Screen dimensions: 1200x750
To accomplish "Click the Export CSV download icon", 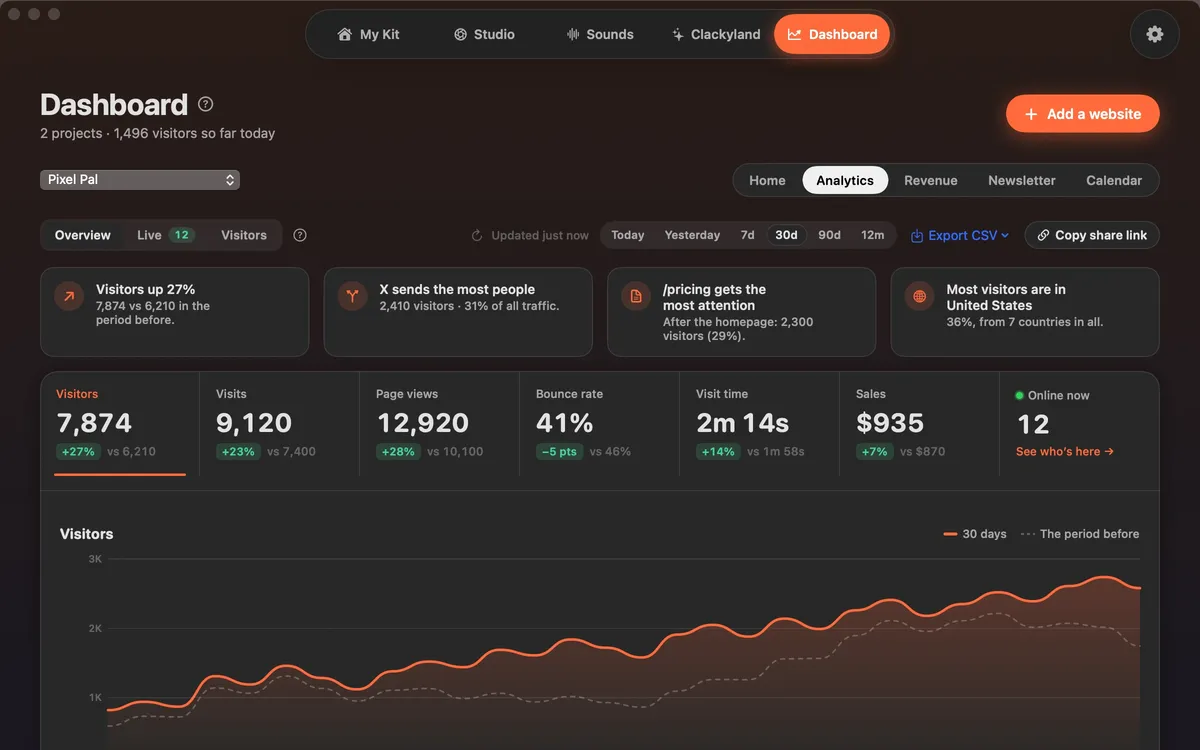I will [917, 235].
